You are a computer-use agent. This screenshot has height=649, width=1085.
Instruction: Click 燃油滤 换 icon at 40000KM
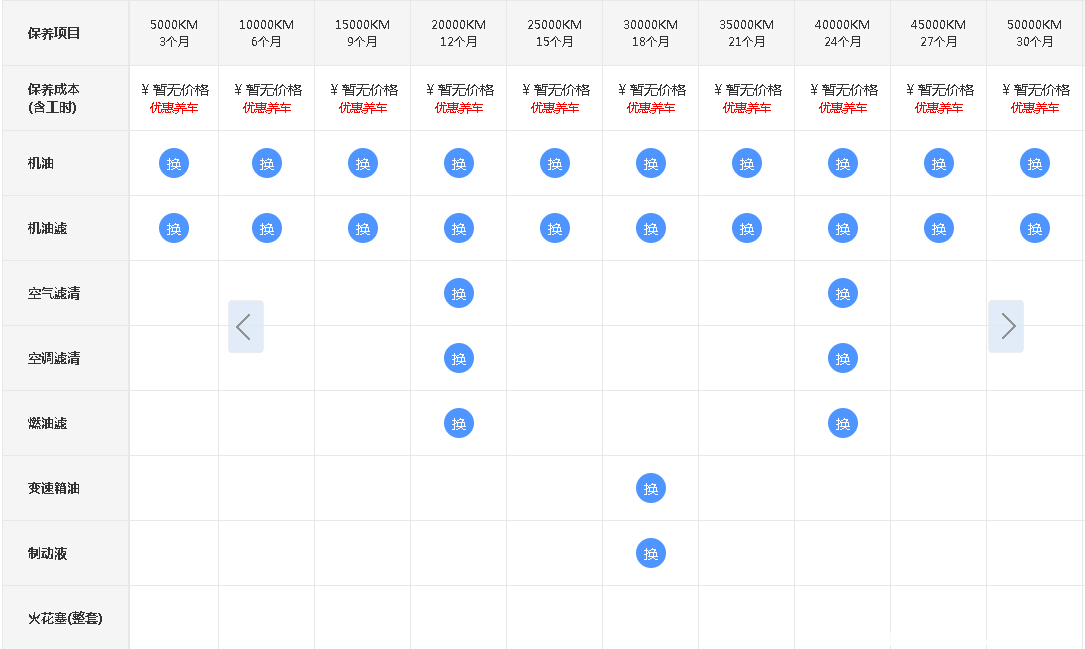coord(843,423)
